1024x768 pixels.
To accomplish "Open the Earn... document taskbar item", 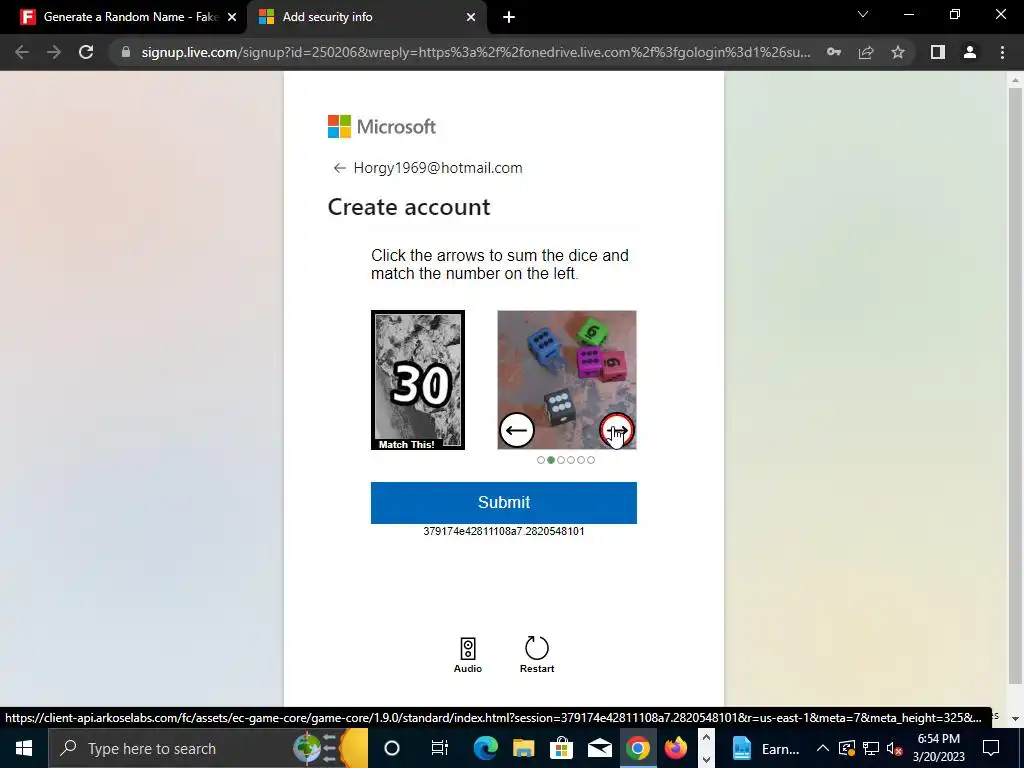I will coord(765,748).
